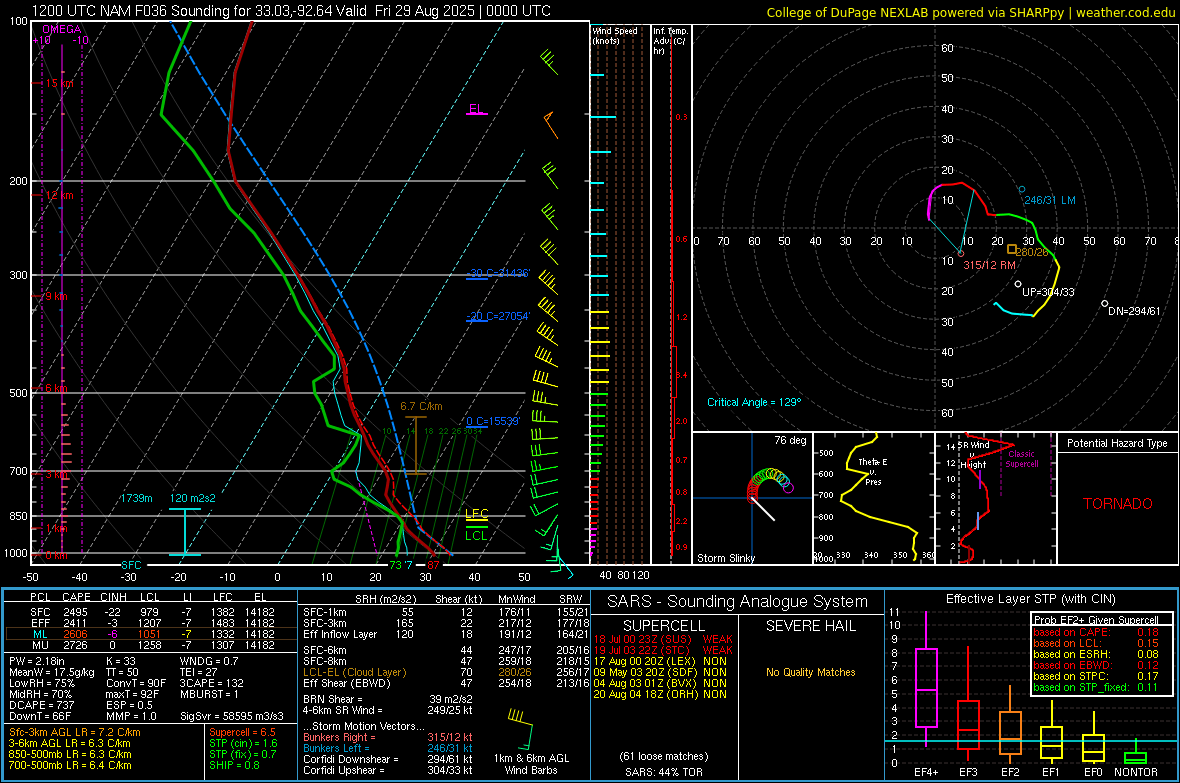Click the Sfc-3km AGL LR = 7.2 C/km line
The width and height of the screenshot is (1180, 783).
pyautogui.click(x=75, y=732)
